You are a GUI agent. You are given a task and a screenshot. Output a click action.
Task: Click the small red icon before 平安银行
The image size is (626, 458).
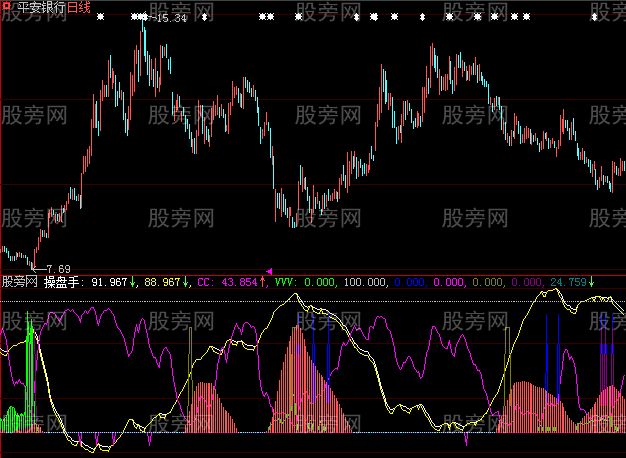pyautogui.click(x=5, y=7)
